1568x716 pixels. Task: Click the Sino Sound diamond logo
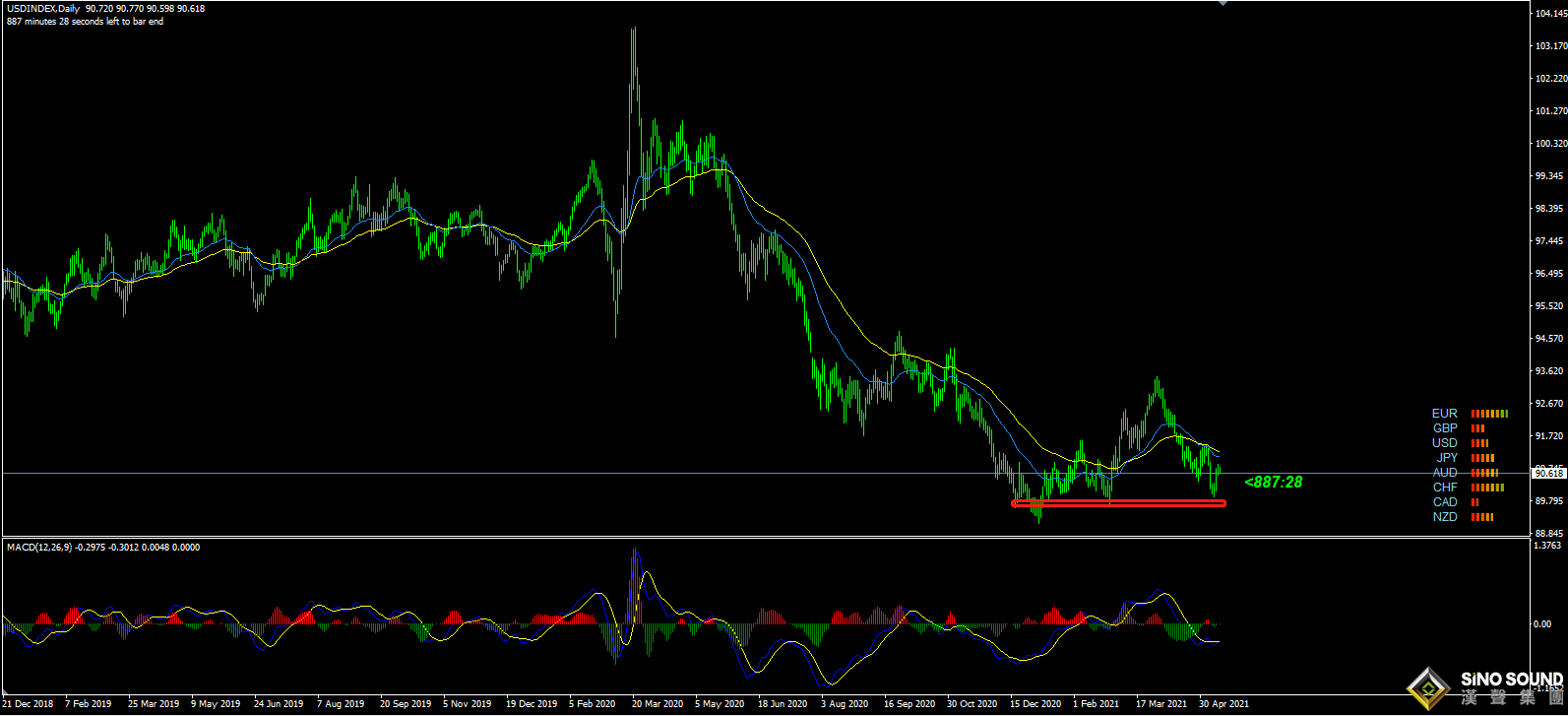pos(1427,687)
